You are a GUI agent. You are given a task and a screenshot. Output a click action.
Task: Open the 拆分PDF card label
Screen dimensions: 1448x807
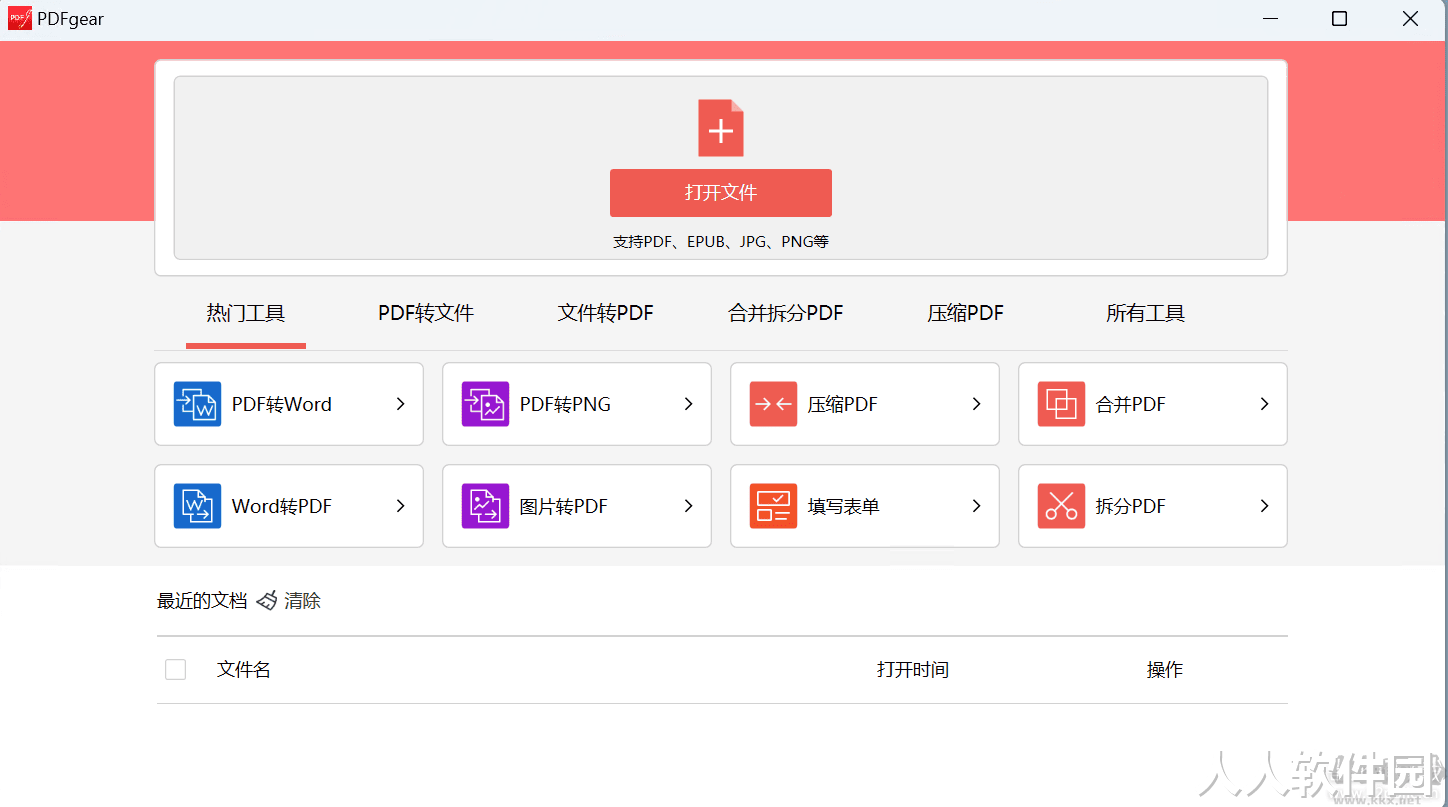click(x=1131, y=507)
